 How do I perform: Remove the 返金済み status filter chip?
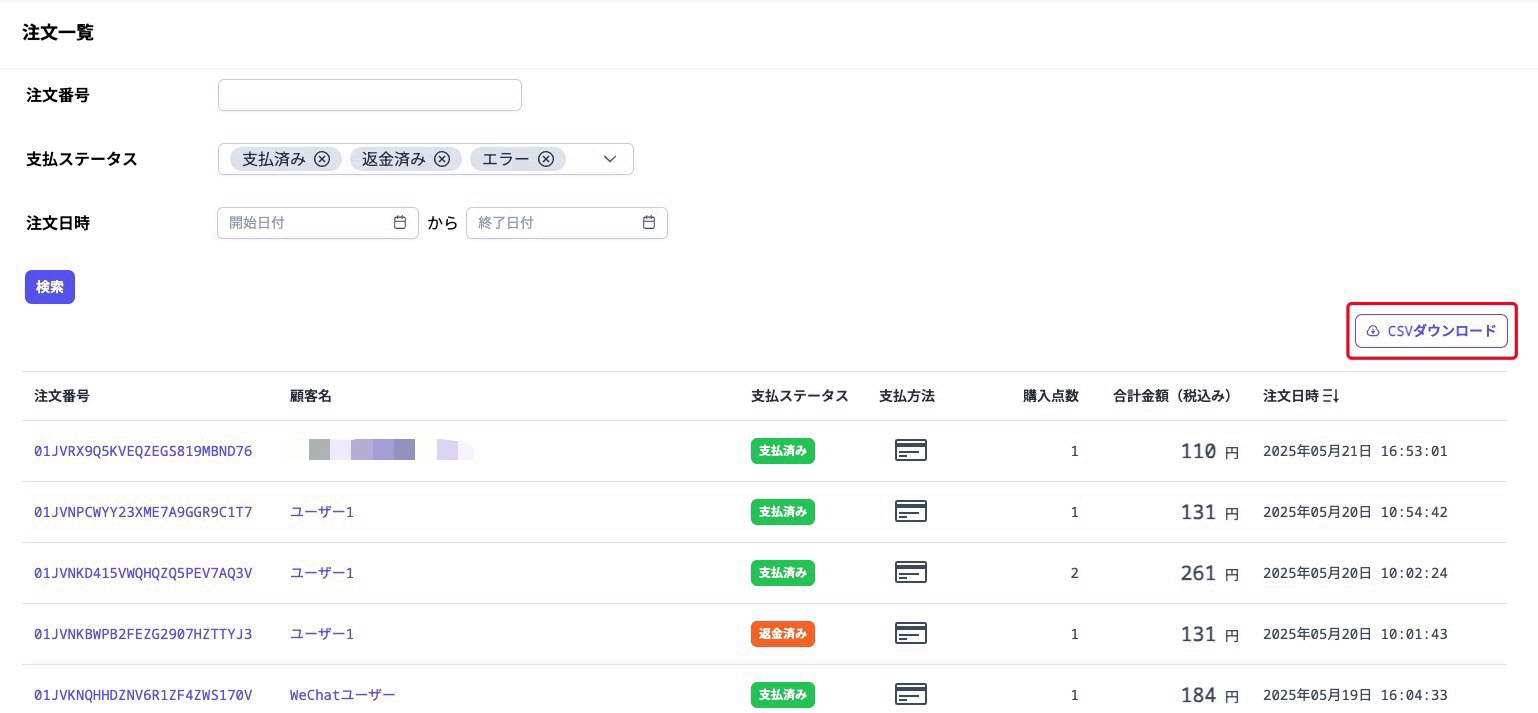tap(442, 159)
